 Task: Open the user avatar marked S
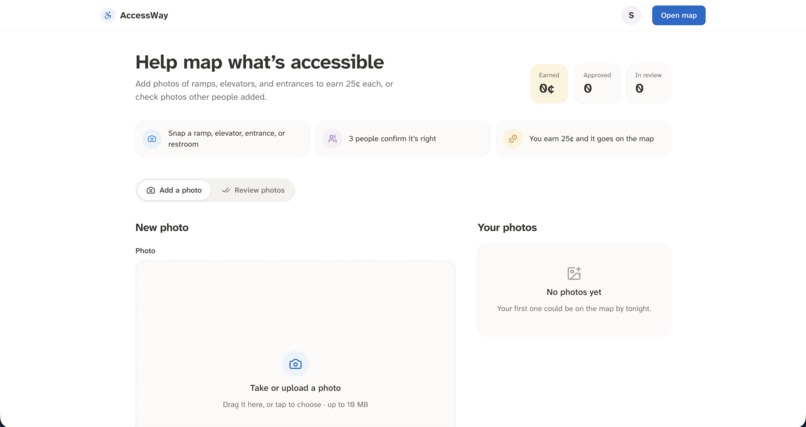pos(631,15)
